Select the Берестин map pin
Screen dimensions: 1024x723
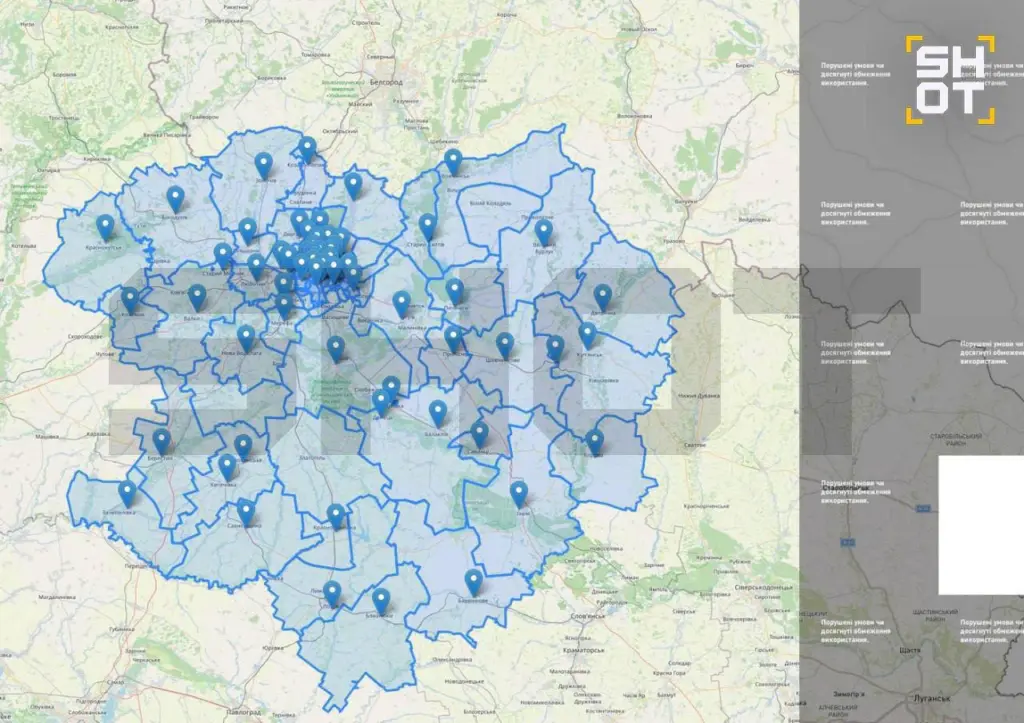(x=162, y=440)
